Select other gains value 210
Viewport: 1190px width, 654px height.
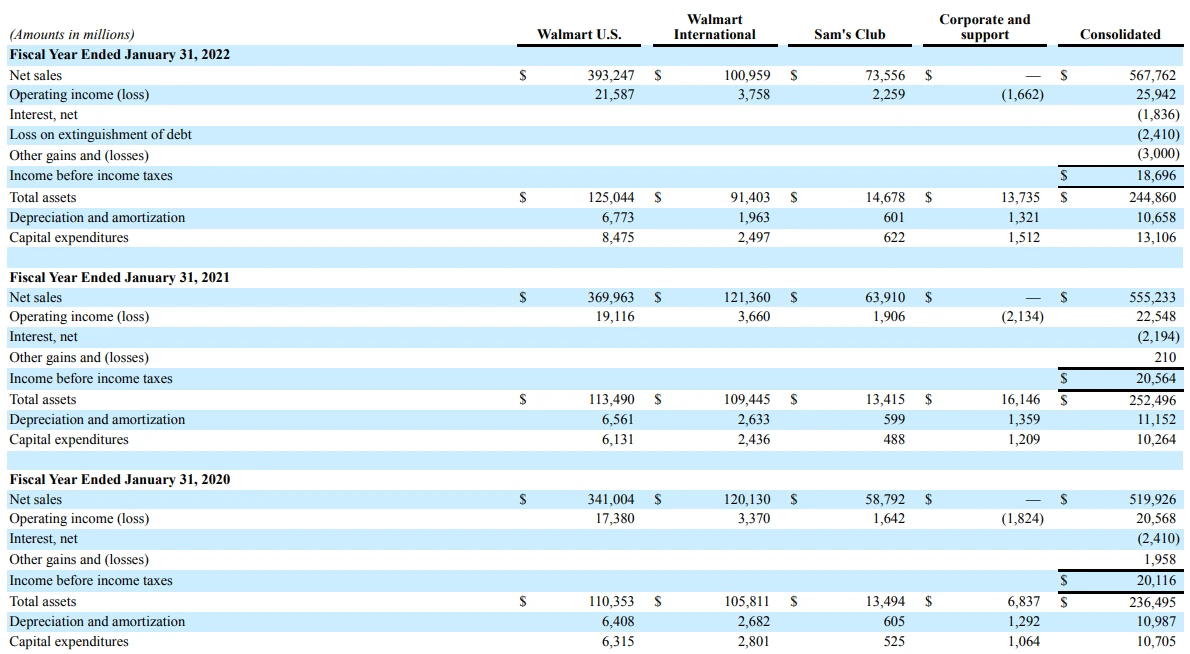click(1165, 357)
